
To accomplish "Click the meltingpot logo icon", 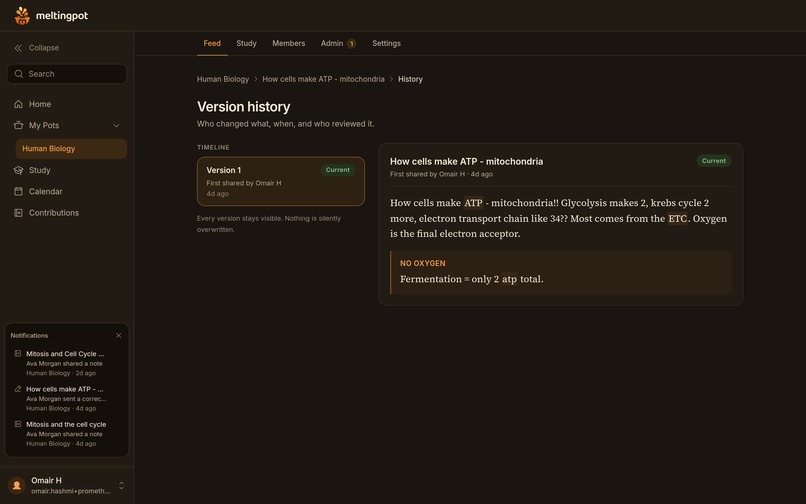I will 22,15.
